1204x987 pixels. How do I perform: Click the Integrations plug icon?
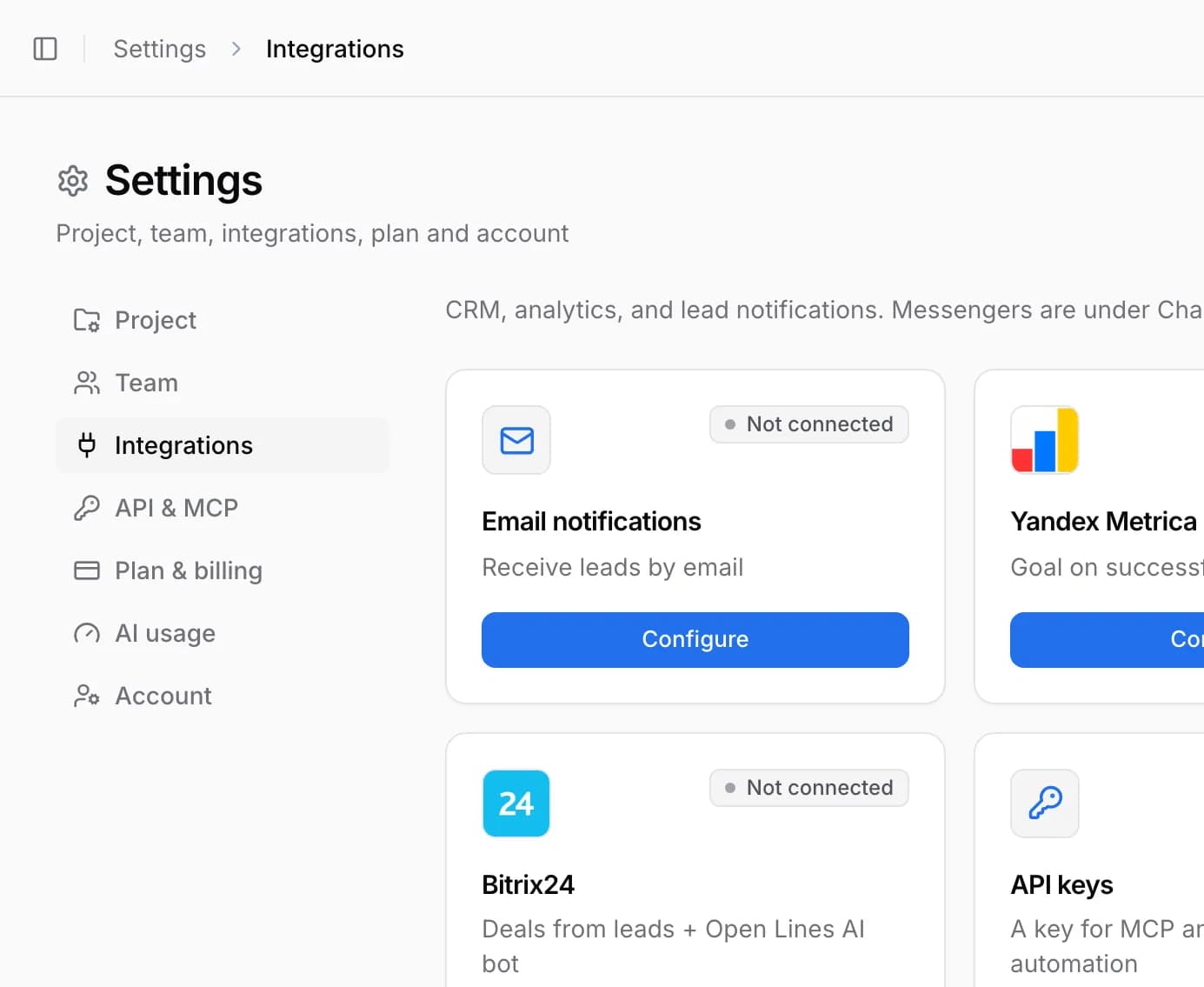pos(86,445)
